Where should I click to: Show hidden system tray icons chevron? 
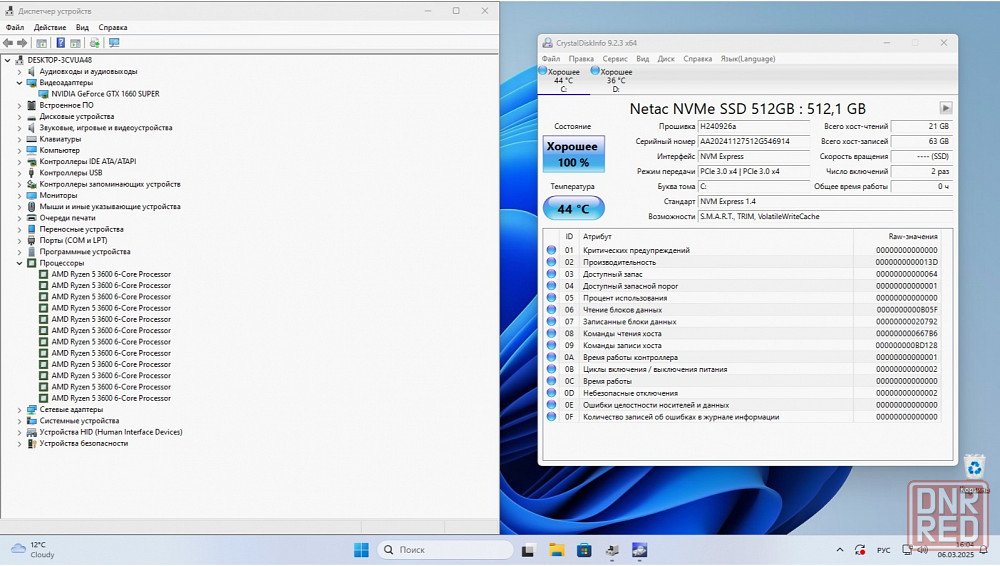(x=839, y=550)
